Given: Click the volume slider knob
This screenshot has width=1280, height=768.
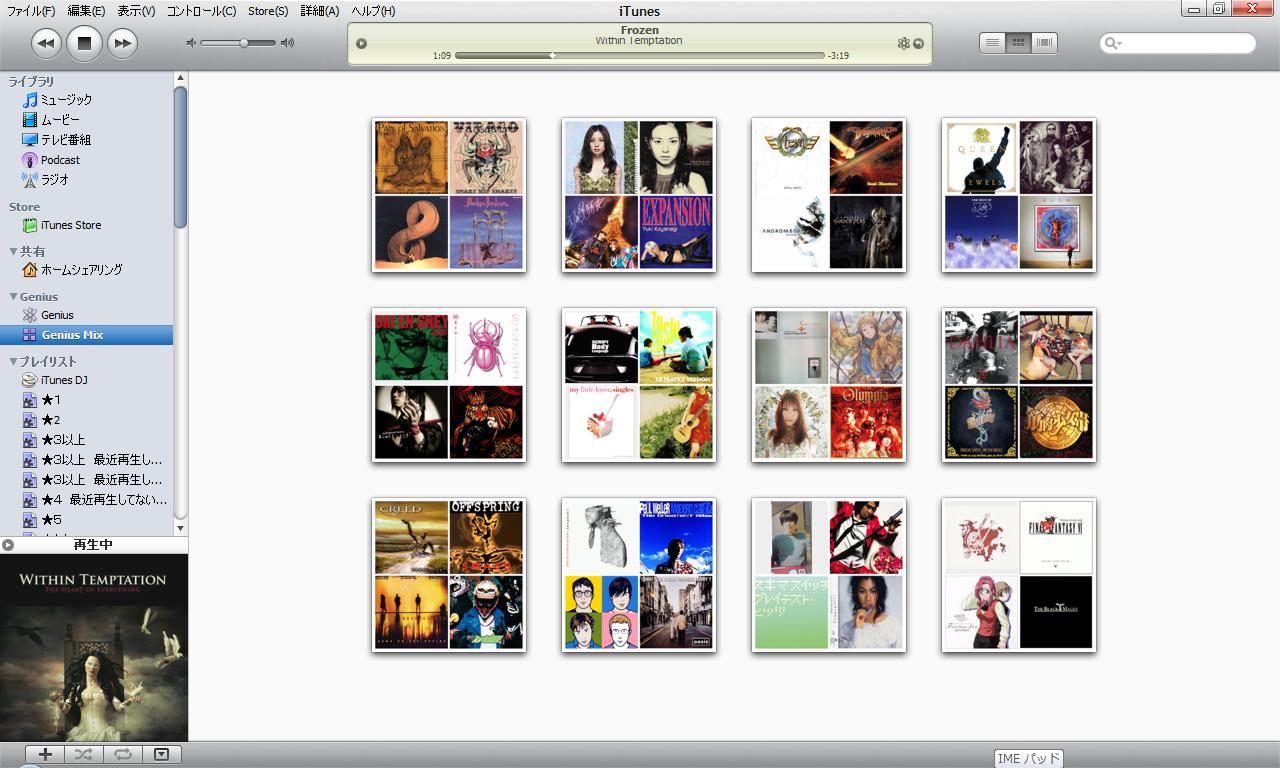Looking at the screenshot, I should [x=243, y=43].
